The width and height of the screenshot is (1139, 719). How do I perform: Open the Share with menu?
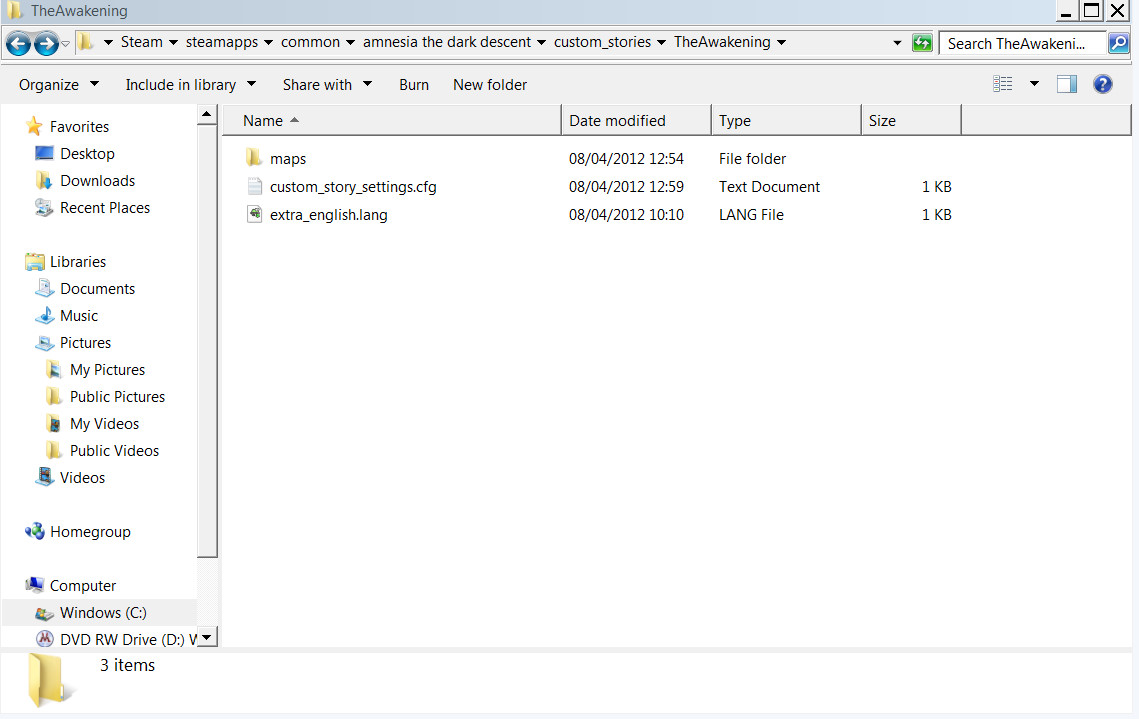[327, 85]
